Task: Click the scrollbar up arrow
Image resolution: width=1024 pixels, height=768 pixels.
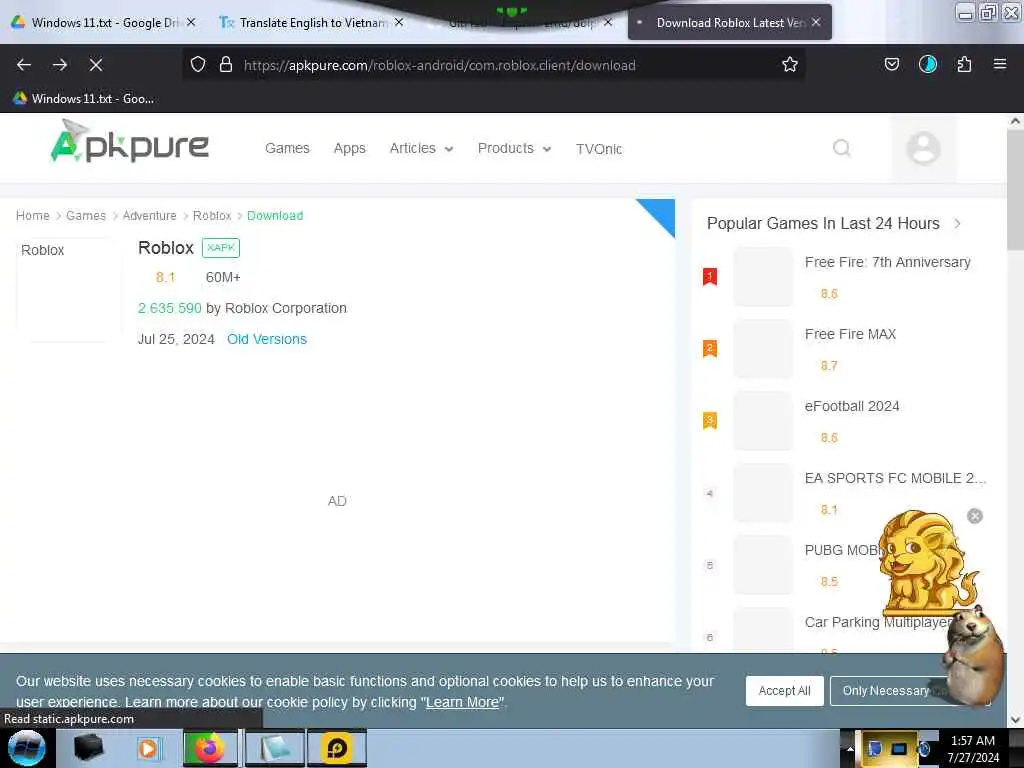Action: [1015, 121]
